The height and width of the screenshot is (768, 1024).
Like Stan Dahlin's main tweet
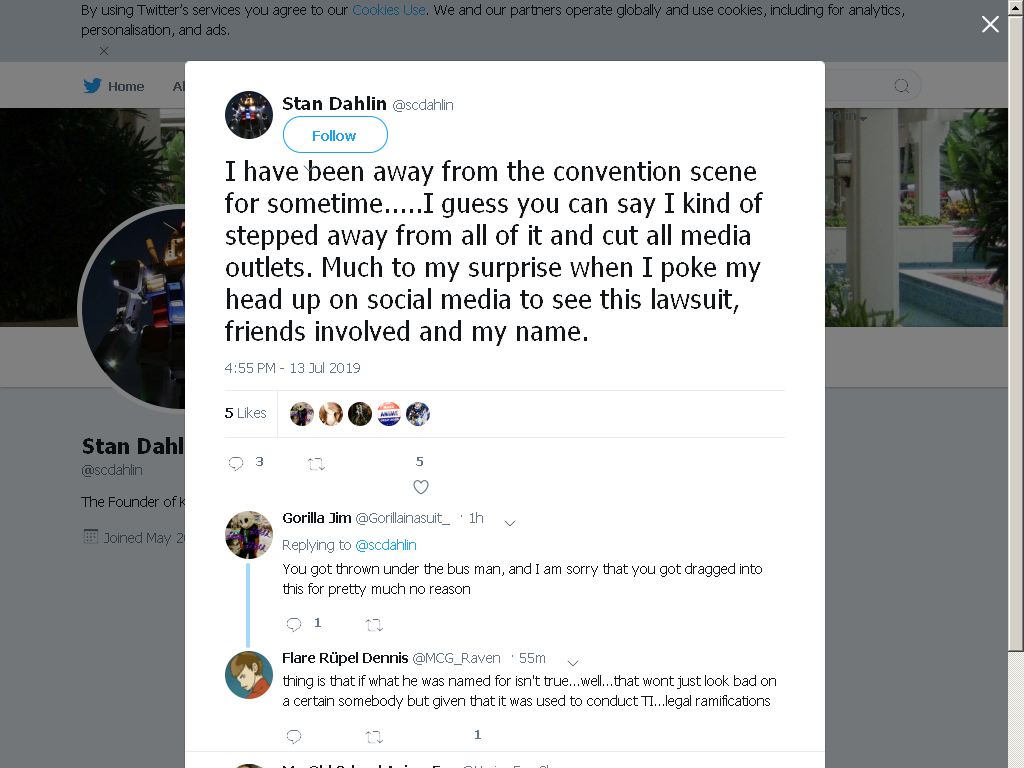421,487
